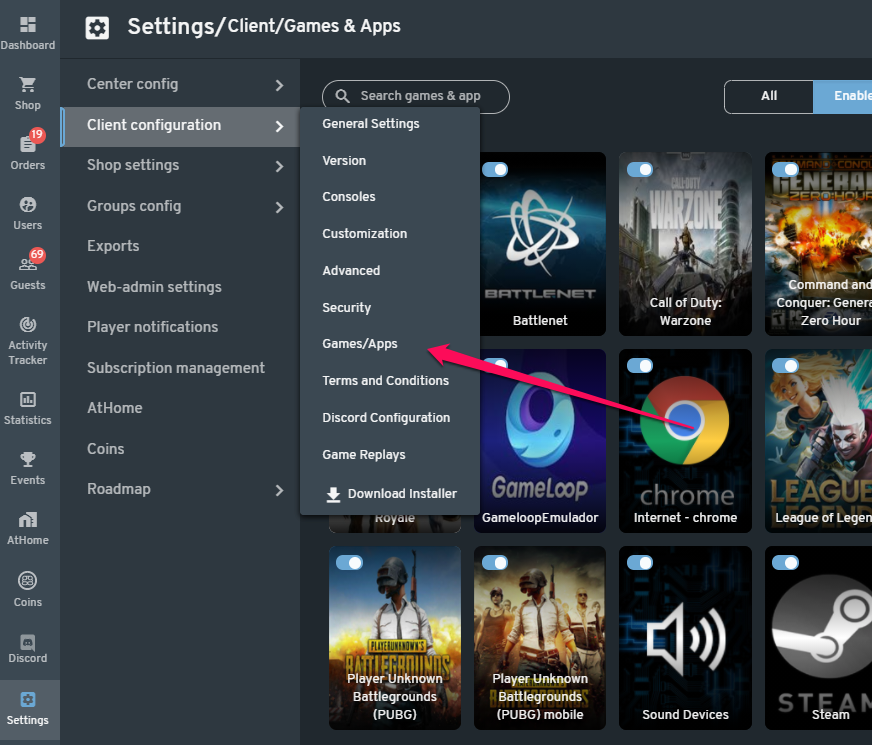Toggle the Steam enable switch
Viewport: 872px width, 745px height.
point(785,563)
